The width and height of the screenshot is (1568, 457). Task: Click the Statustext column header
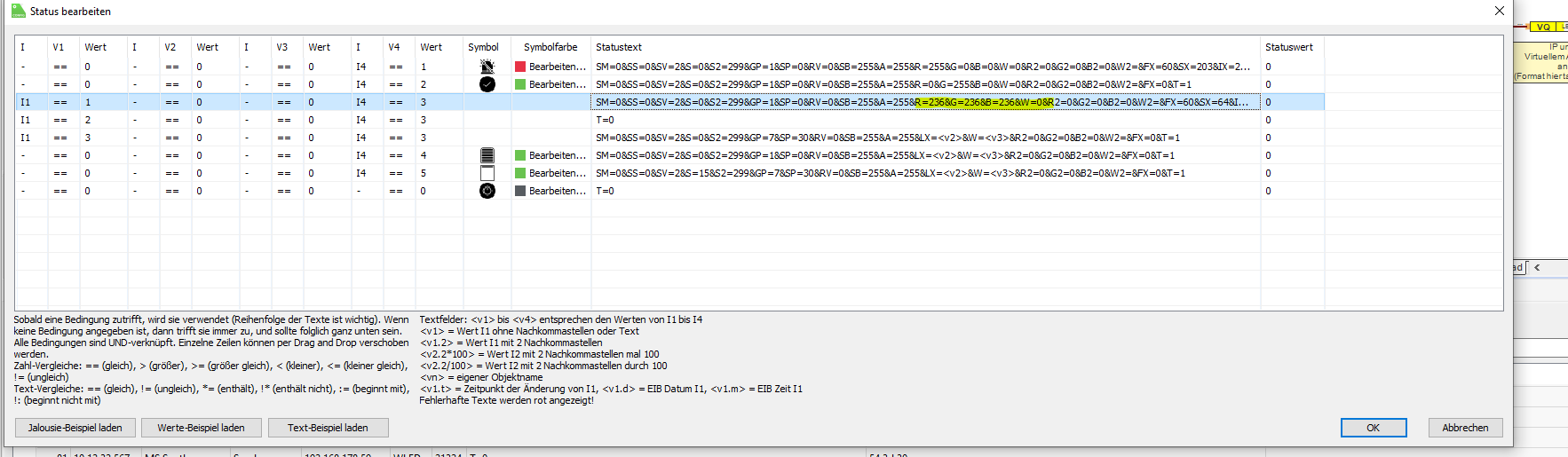click(x=926, y=47)
